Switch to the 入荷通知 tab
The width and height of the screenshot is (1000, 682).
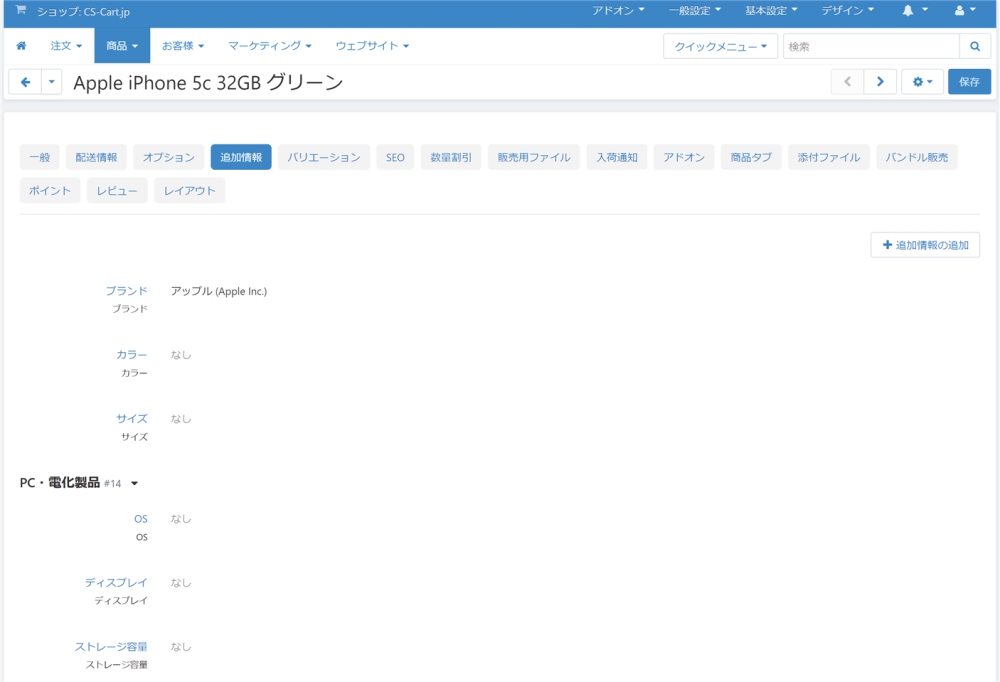[x=617, y=158]
